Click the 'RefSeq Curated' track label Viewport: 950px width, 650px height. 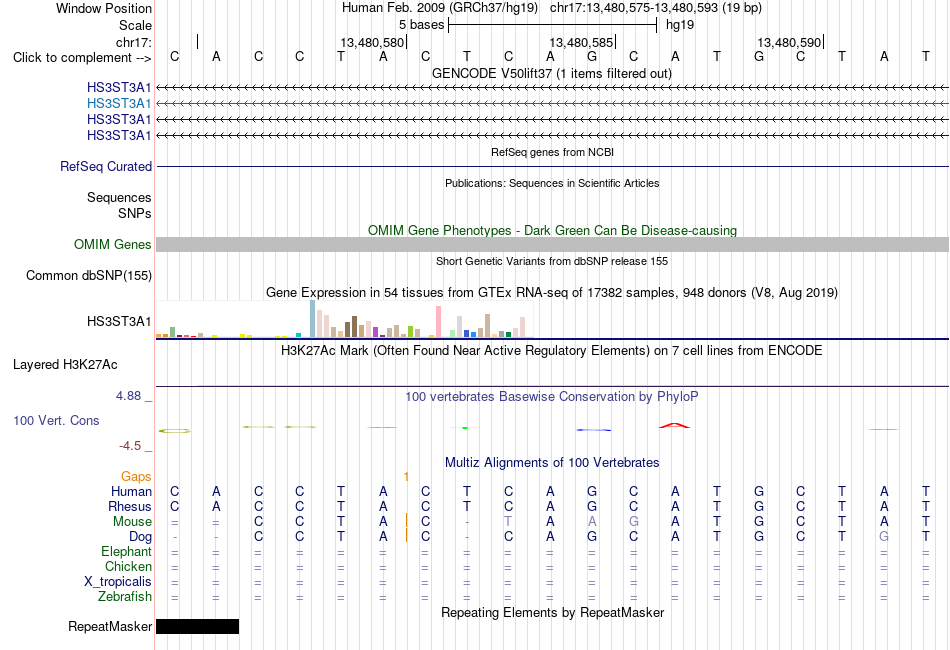click(106, 167)
